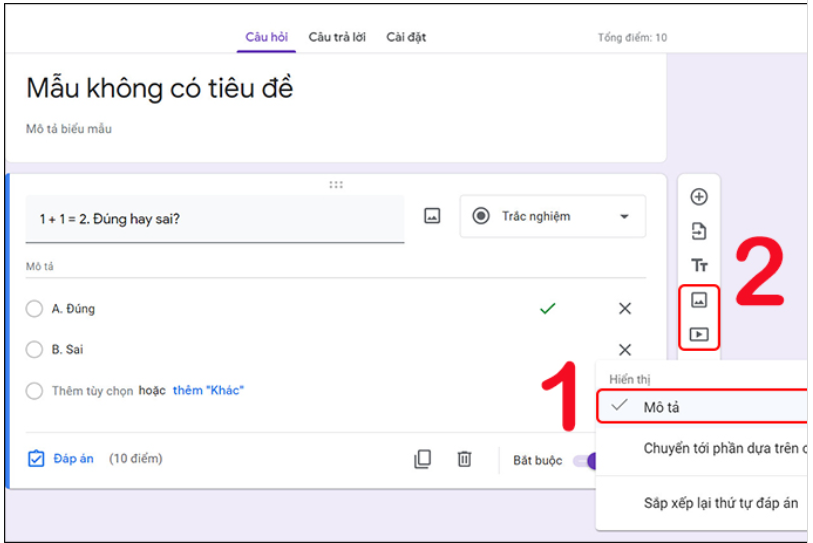Click Tổng điểm: 10 text

633,38
